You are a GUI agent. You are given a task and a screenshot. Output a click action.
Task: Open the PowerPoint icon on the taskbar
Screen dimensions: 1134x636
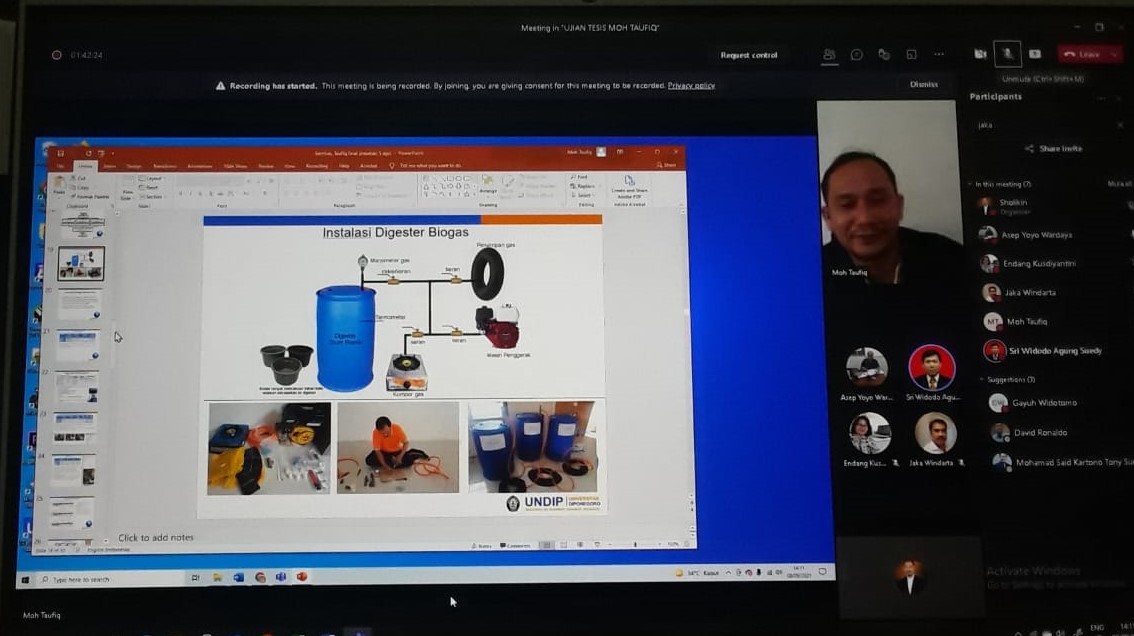coord(302,577)
